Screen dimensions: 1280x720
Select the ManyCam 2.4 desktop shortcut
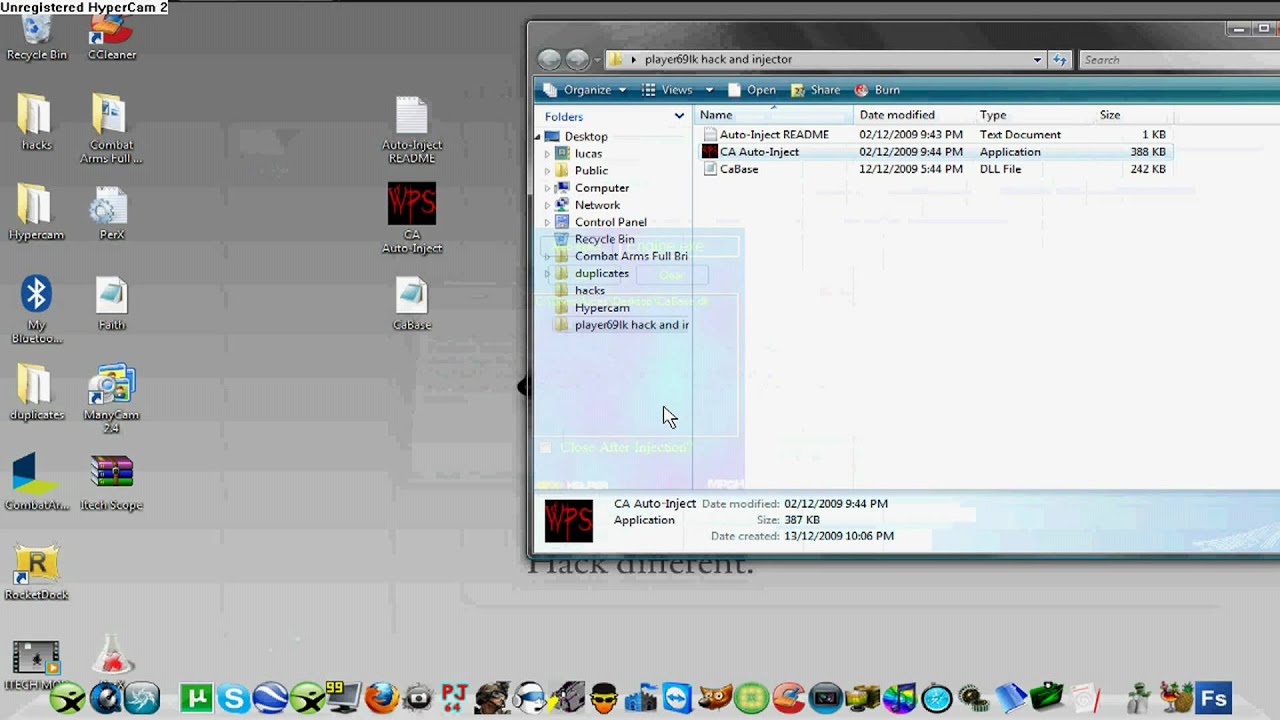click(x=111, y=398)
